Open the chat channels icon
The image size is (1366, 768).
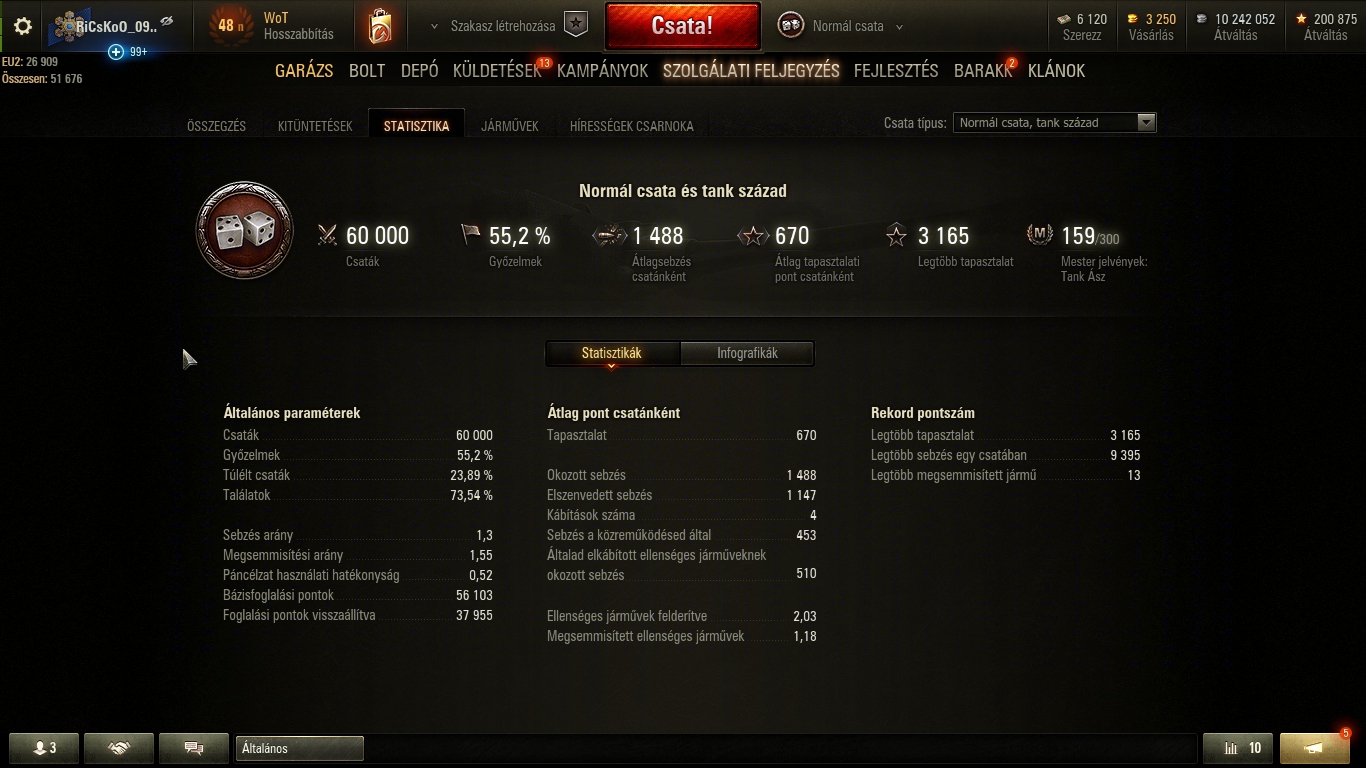(194, 748)
